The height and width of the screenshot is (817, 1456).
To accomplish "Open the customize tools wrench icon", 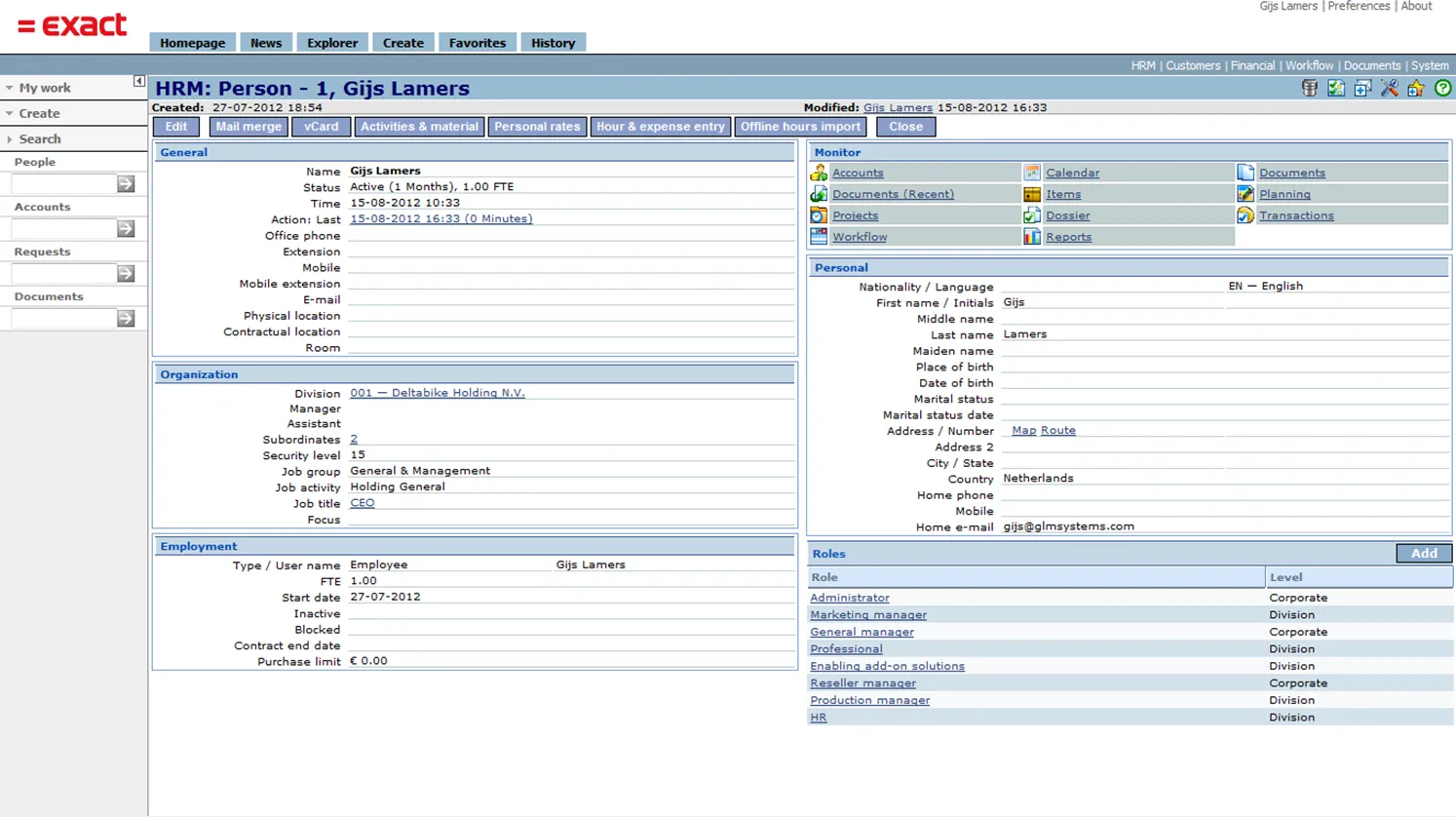I will [x=1389, y=89].
